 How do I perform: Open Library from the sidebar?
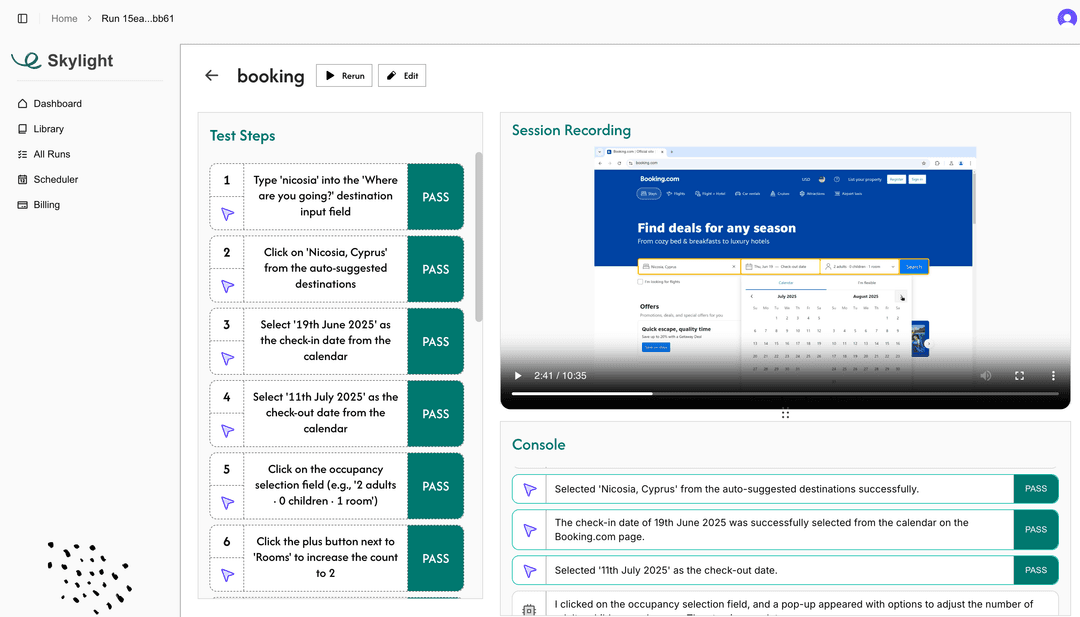(x=48, y=129)
